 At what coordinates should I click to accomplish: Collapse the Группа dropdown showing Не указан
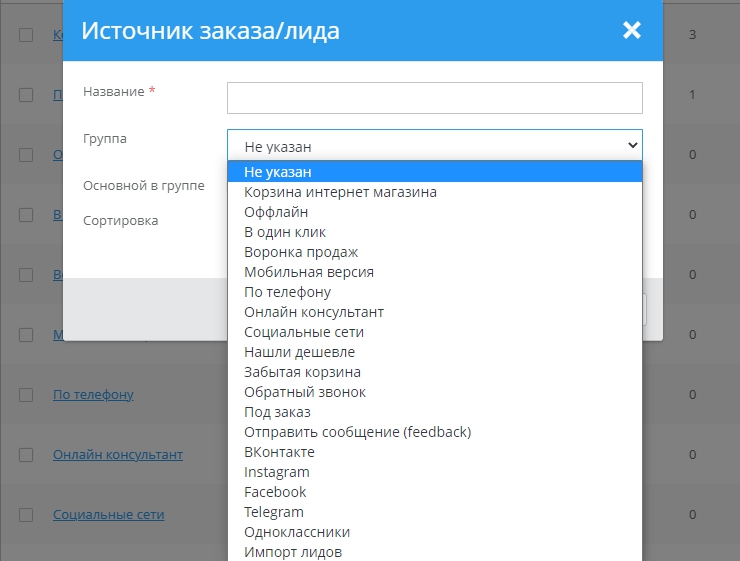[x=434, y=145]
